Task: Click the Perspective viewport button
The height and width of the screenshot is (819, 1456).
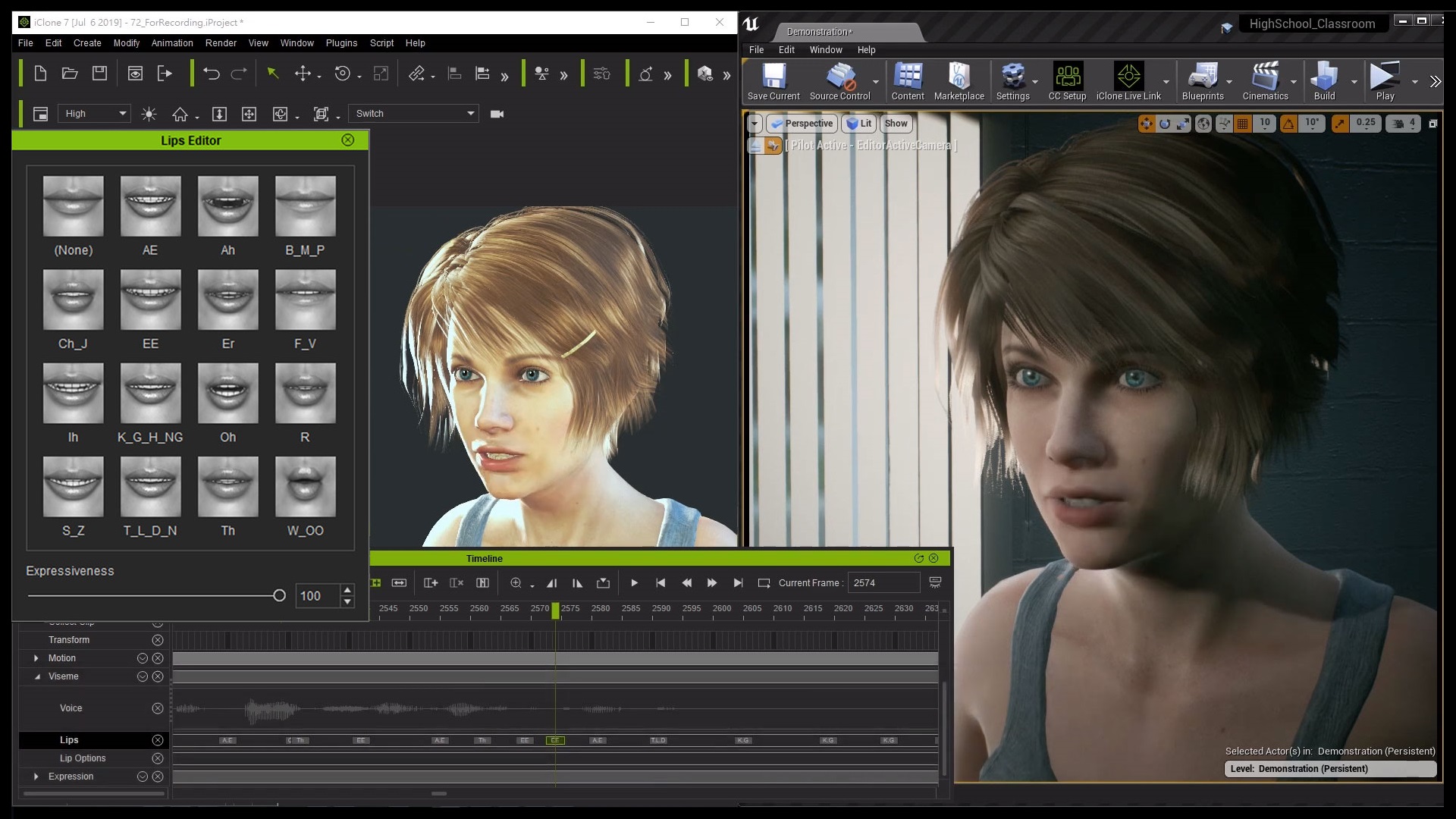Action: pyautogui.click(x=802, y=124)
